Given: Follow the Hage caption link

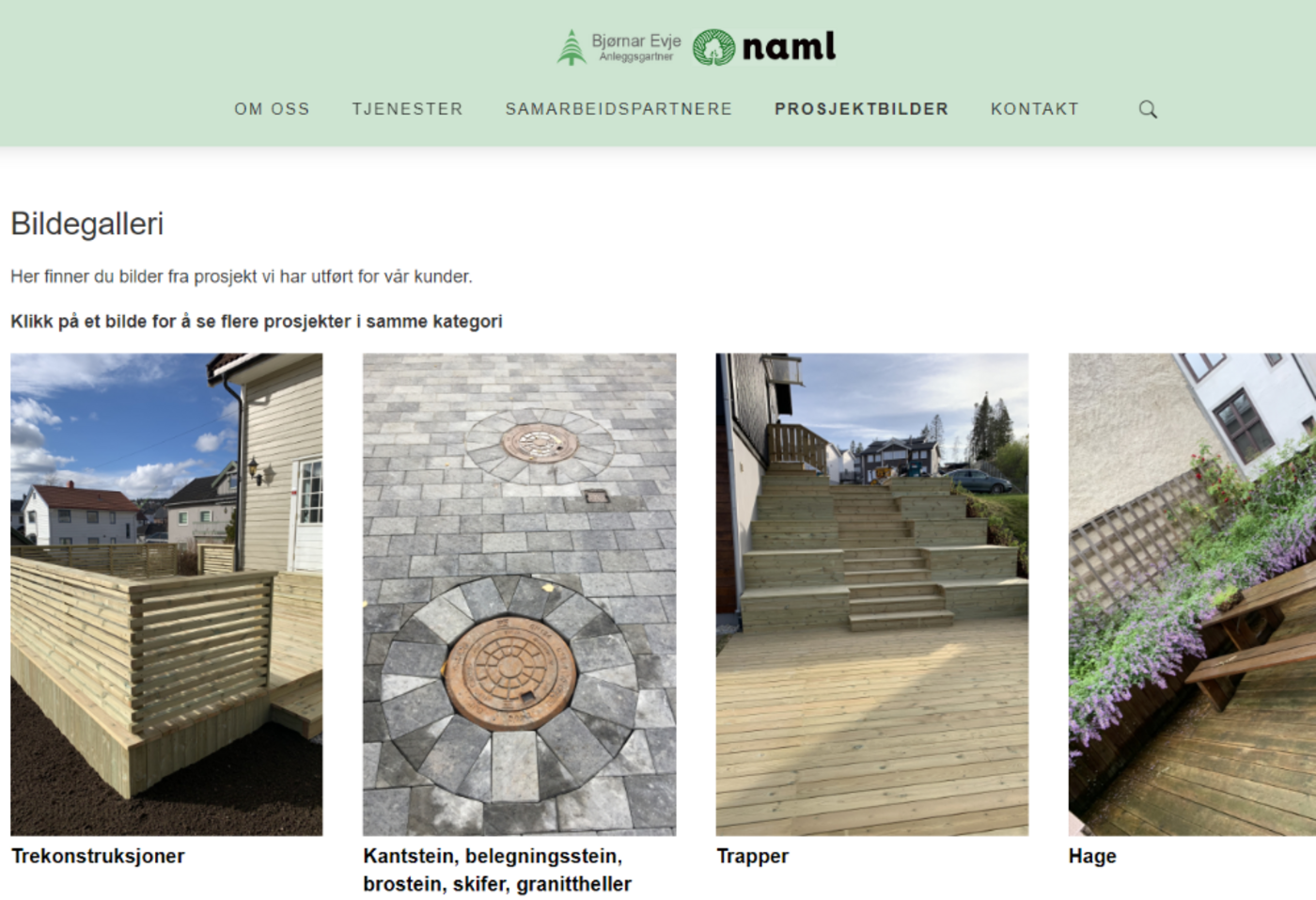Looking at the screenshot, I should coord(1092,857).
